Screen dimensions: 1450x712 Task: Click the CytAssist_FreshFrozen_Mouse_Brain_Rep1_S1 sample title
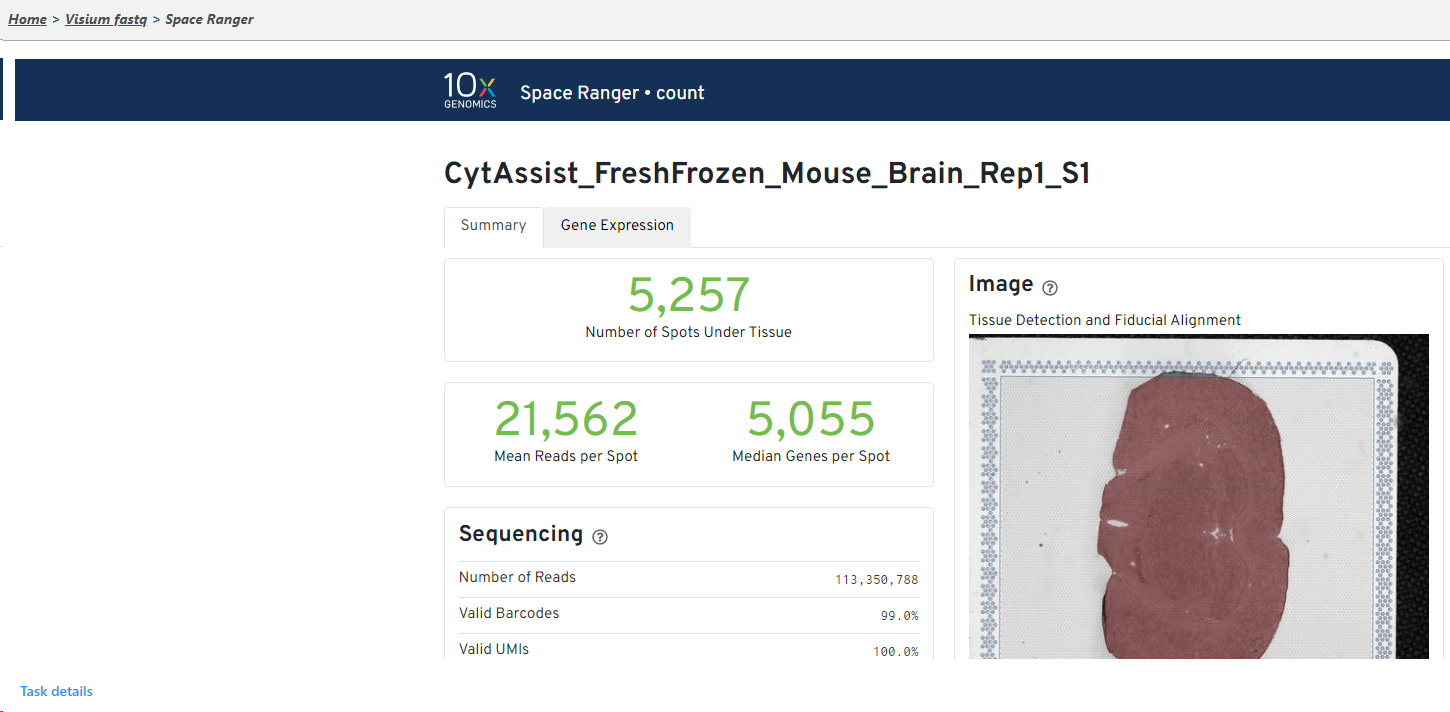[x=767, y=174]
